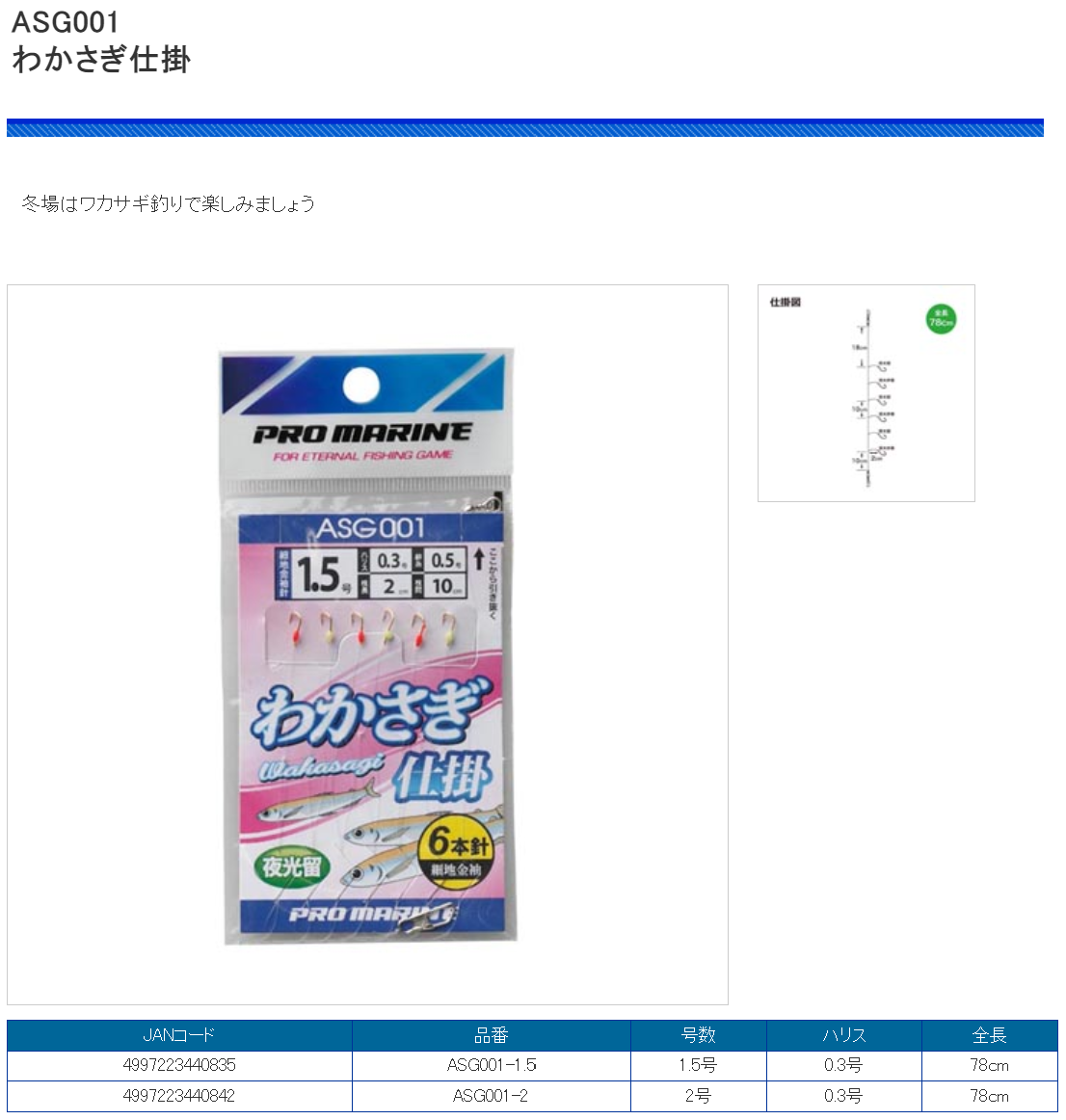Click the 夜光留 green label on package
This screenshot has height=1120, width=1066.
tap(291, 867)
